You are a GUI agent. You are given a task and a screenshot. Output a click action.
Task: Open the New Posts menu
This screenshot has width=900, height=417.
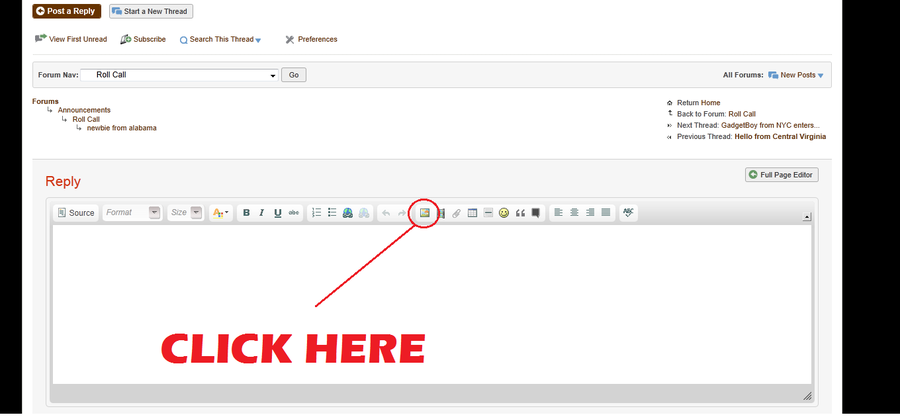[797, 75]
